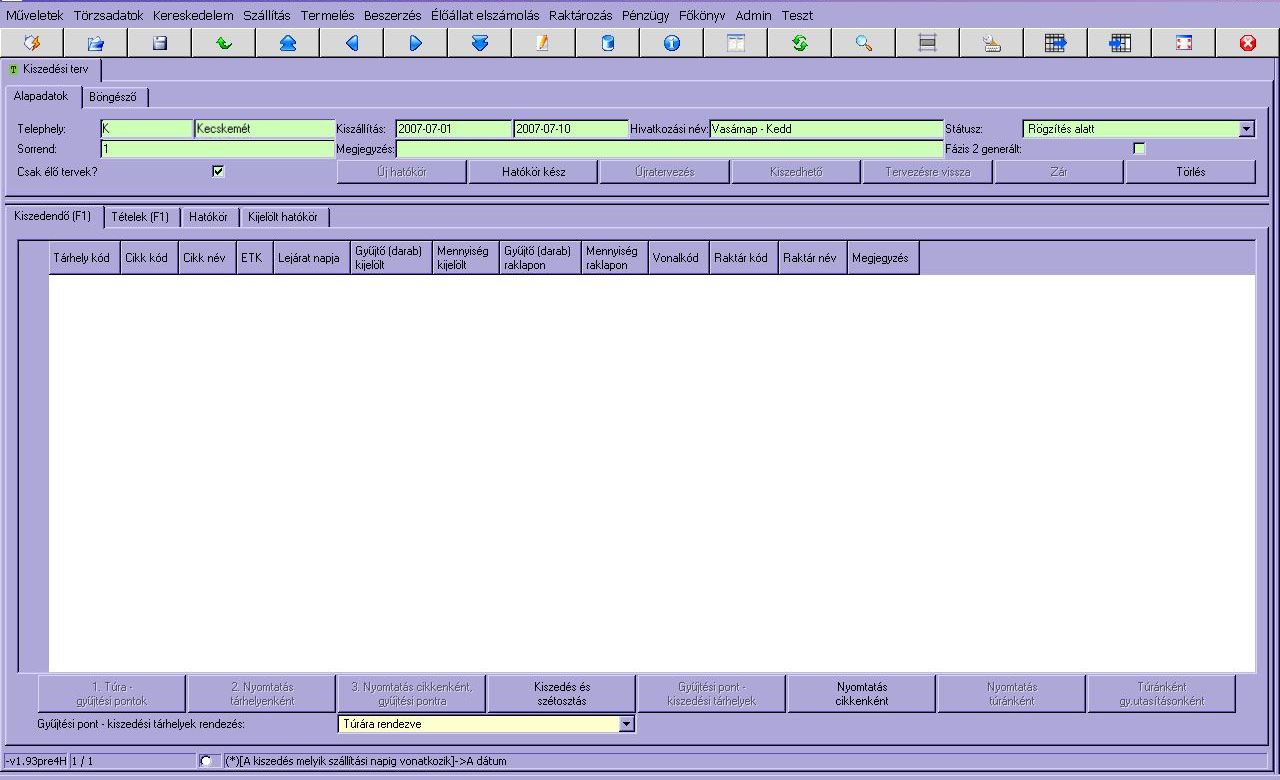
Task: Switch to the Hatókör tab
Action: point(208,217)
